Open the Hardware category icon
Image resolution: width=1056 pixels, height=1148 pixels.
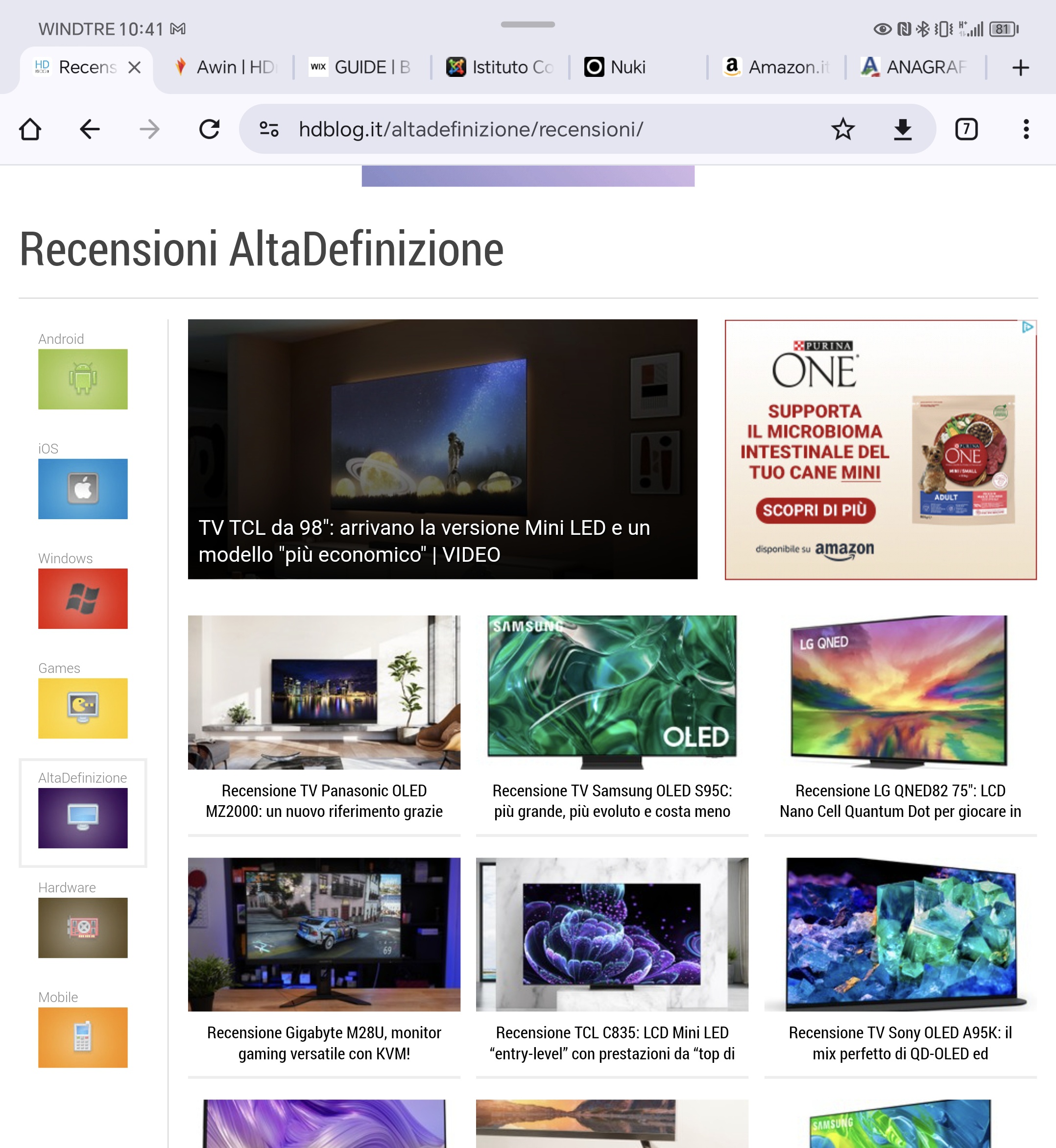tap(83, 928)
